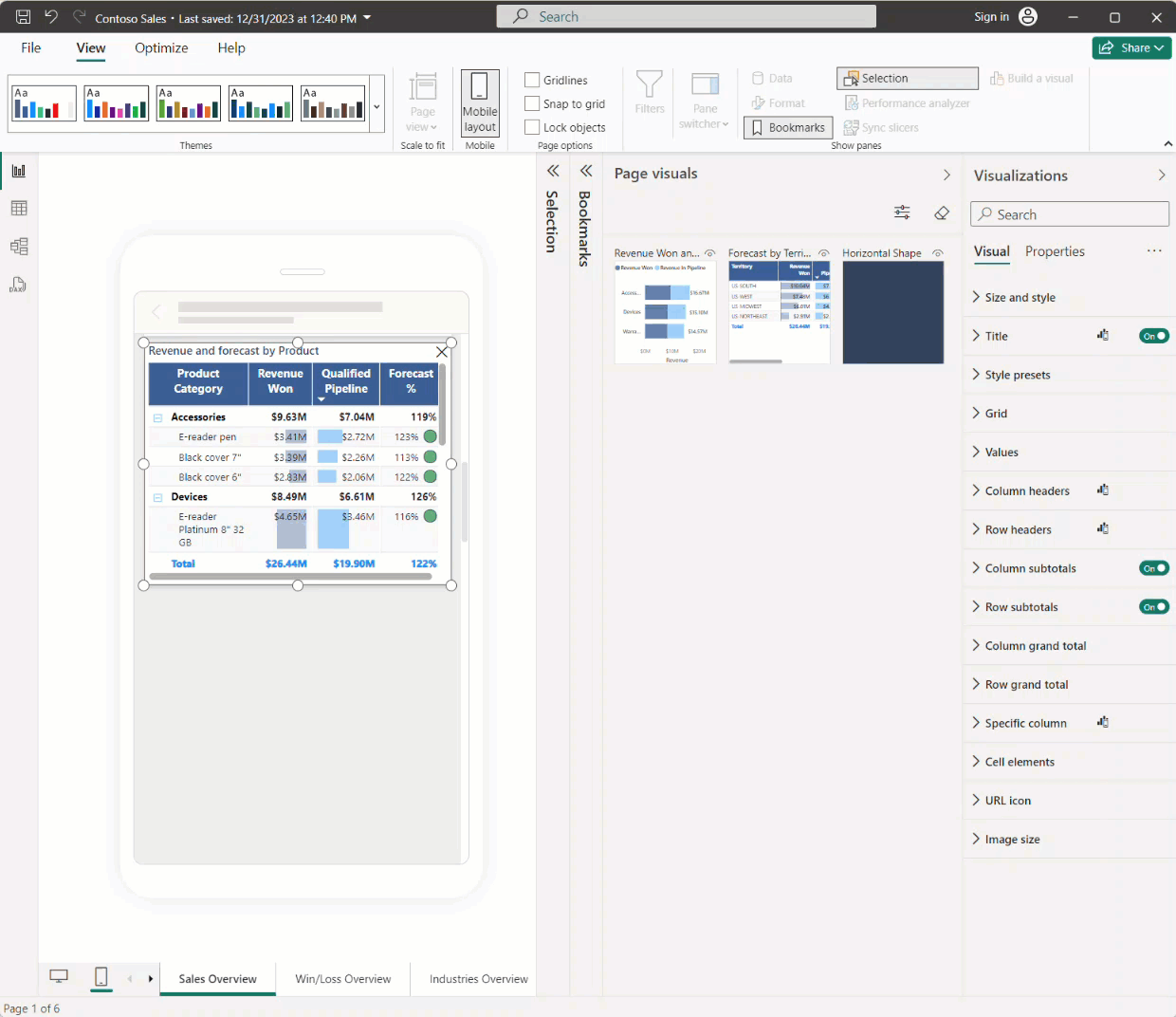Open the page visuals filter settings icon
The image size is (1176, 1017).
(x=902, y=213)
